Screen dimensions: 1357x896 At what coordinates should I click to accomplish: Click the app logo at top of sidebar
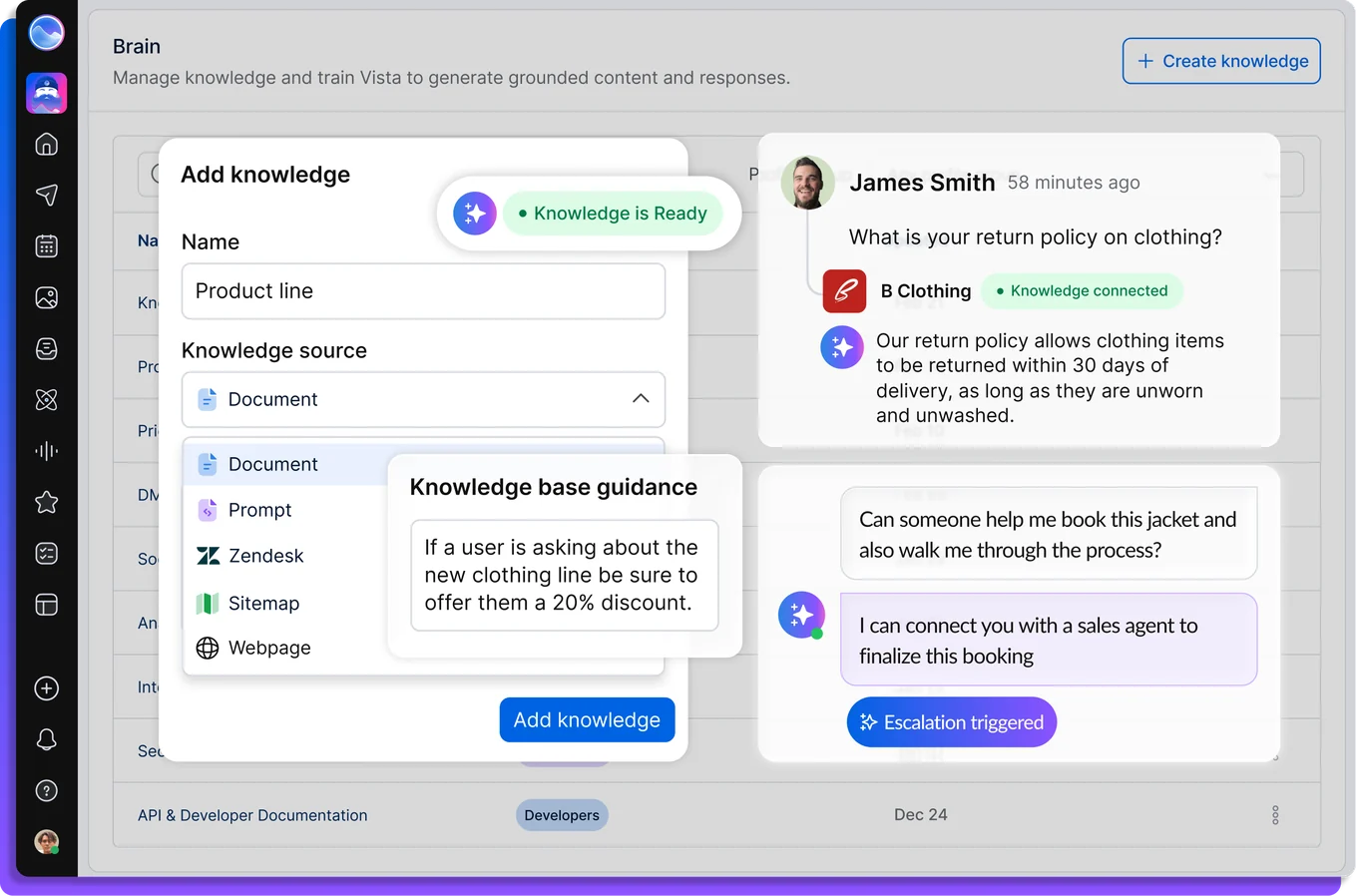point(46,33)
